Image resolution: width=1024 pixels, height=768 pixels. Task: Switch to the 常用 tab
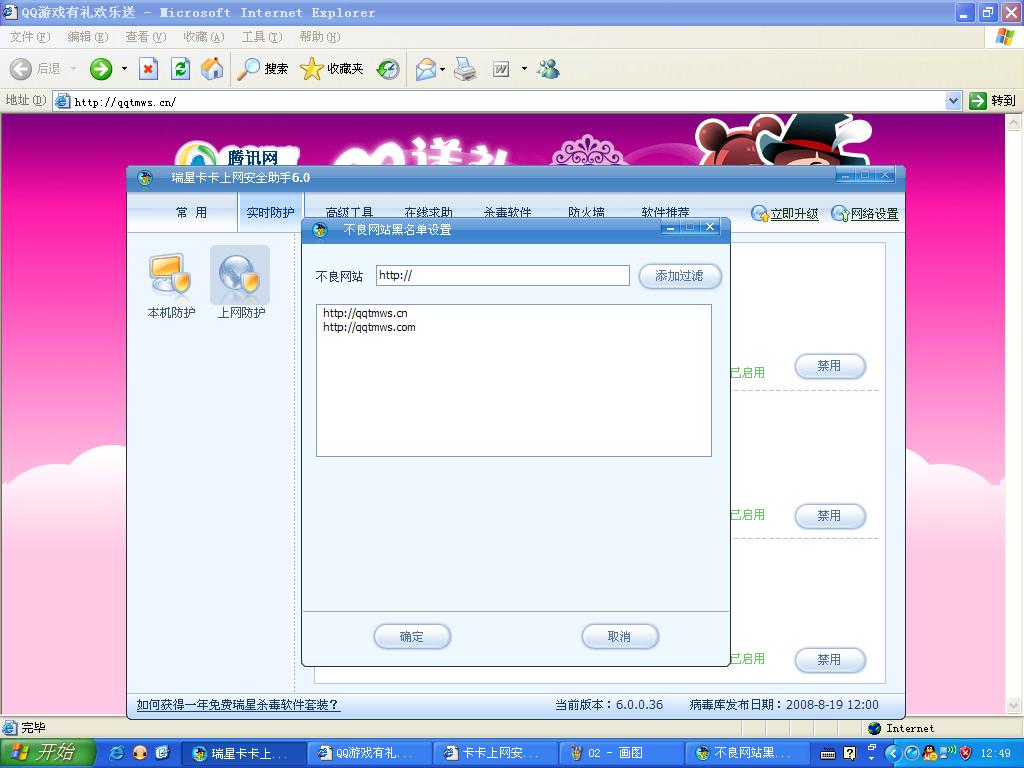pyautogui.click(x=191, y=213)
